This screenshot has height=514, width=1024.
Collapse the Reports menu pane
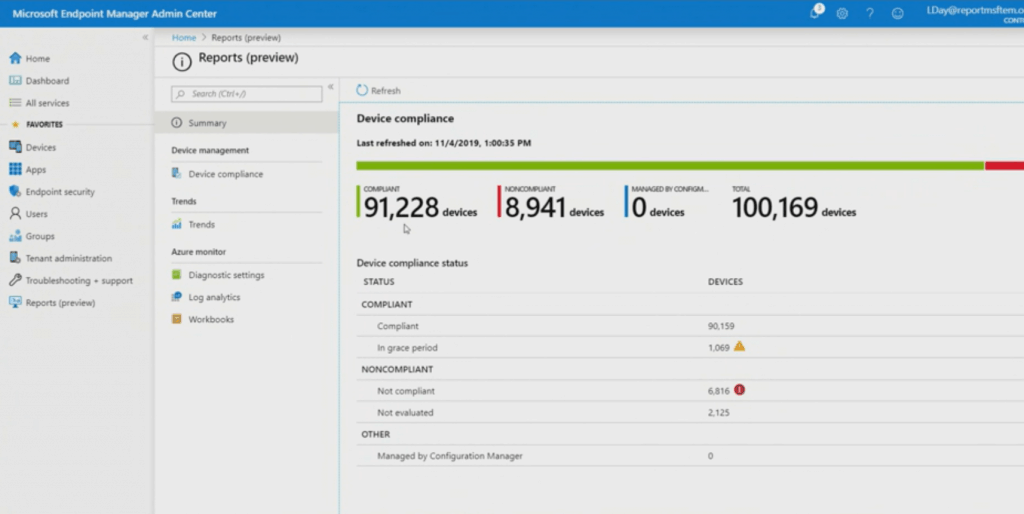point(330,87)
